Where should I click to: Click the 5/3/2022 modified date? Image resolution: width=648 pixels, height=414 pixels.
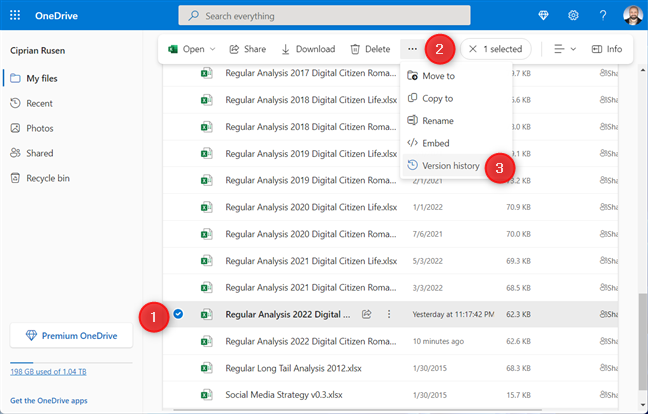pos(428,261)
